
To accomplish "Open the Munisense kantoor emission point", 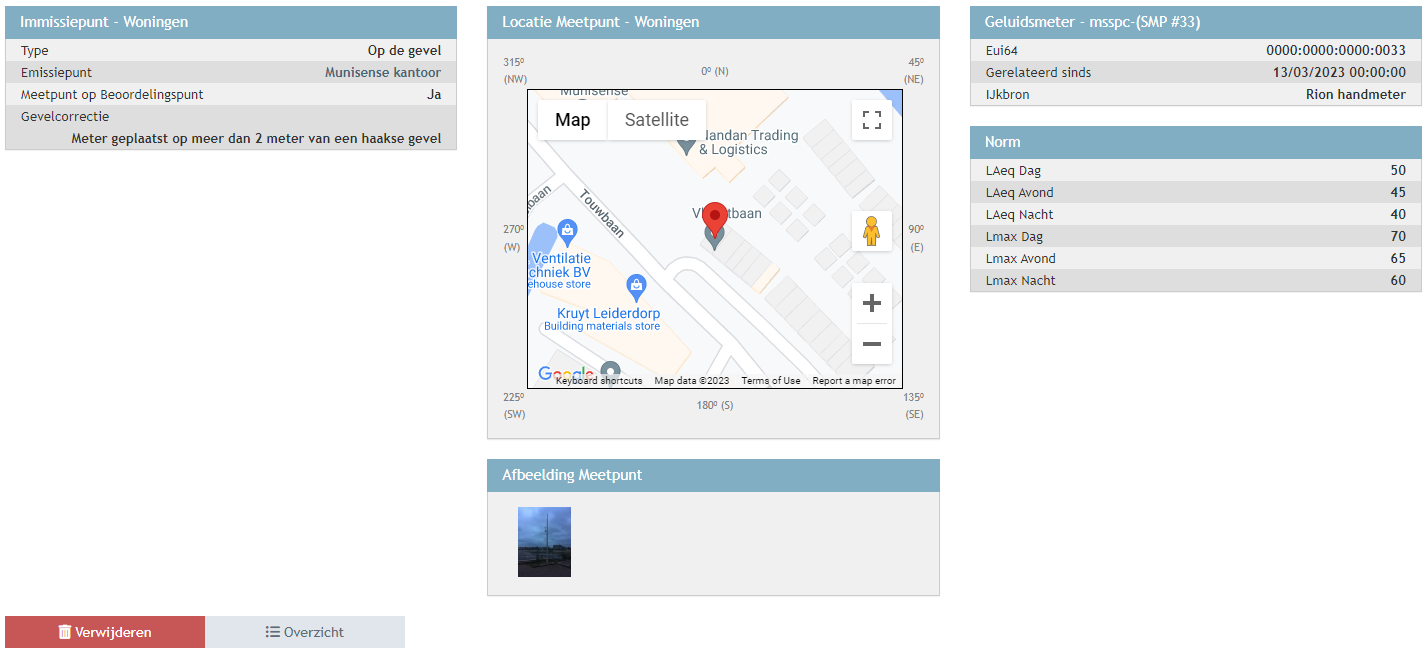I will coord(382,73).
